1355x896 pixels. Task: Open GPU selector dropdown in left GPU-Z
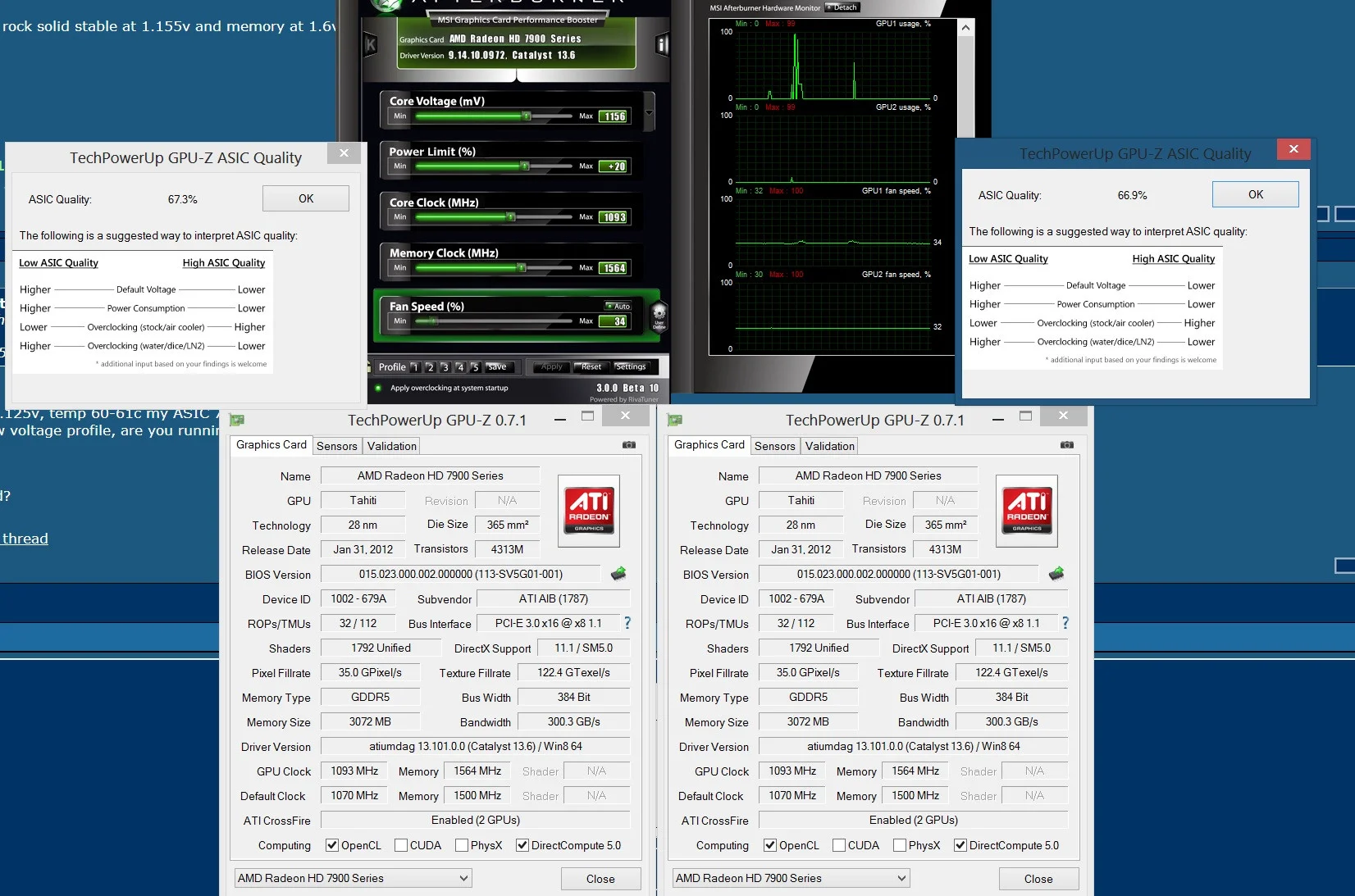pyautogui.click(x=353, y=878)
